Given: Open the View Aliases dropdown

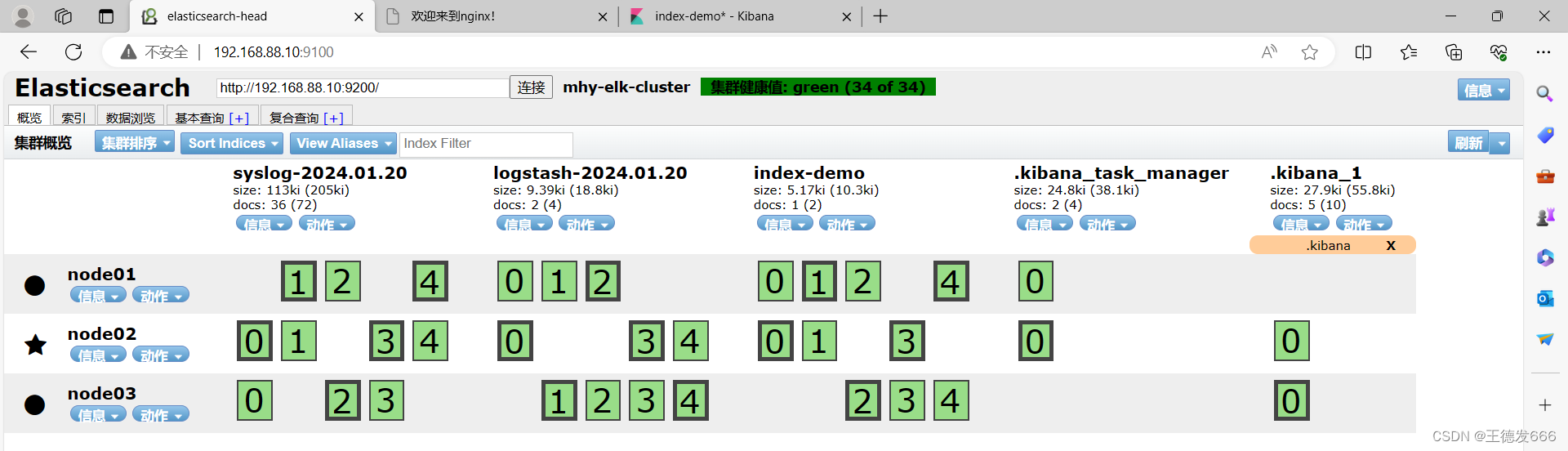Looking at the screenshot, I should click(343, 143).
